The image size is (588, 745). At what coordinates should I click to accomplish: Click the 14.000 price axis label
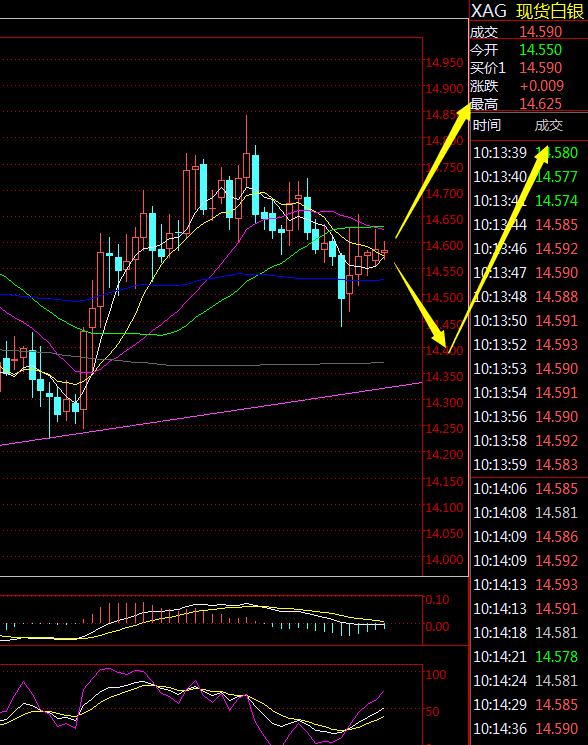pos(444,560)
